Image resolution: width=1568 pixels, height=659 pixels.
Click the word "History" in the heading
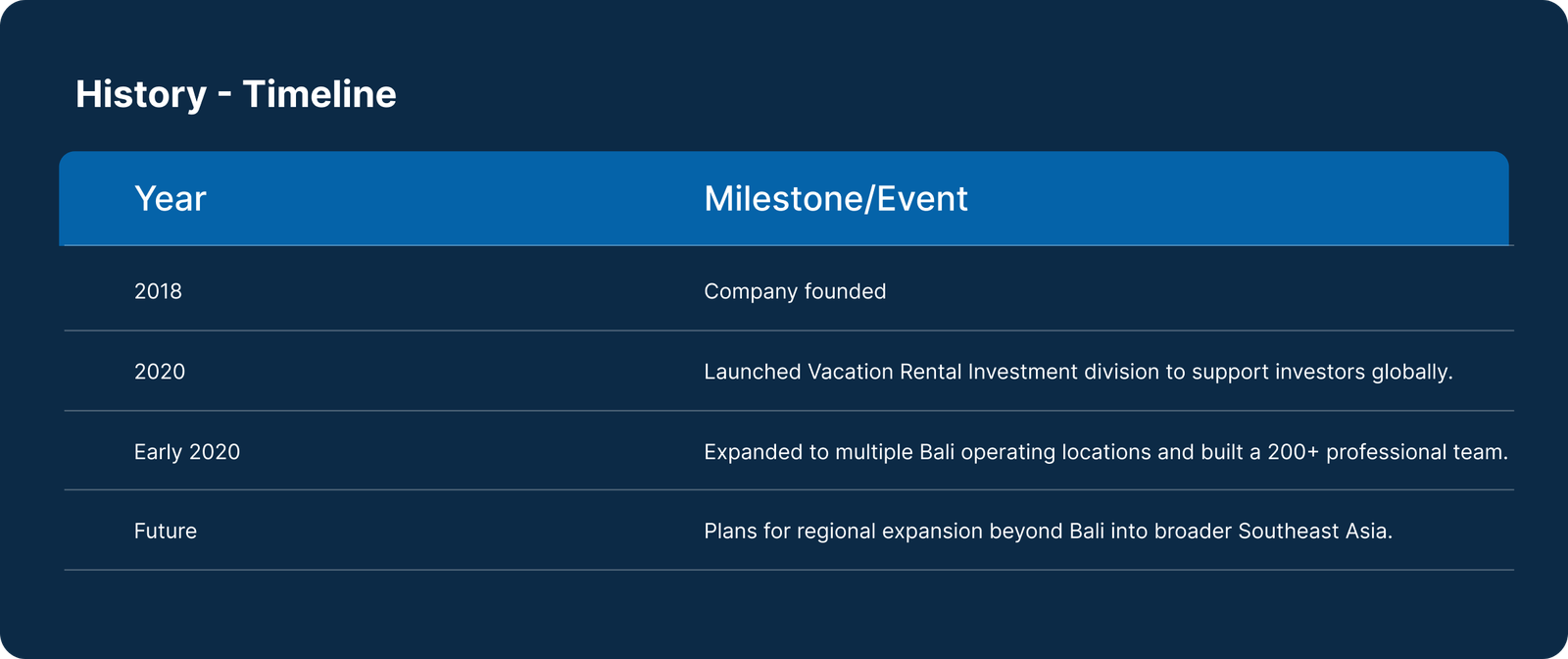click(x=141, y=94)
